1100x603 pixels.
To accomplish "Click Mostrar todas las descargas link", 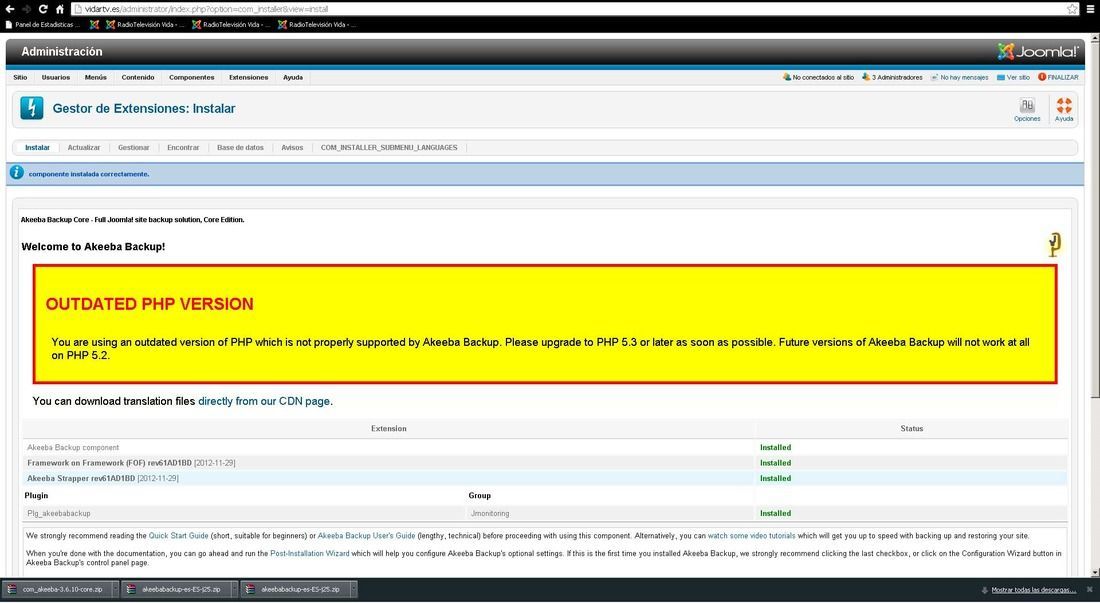I will (x=1033, y=590).
